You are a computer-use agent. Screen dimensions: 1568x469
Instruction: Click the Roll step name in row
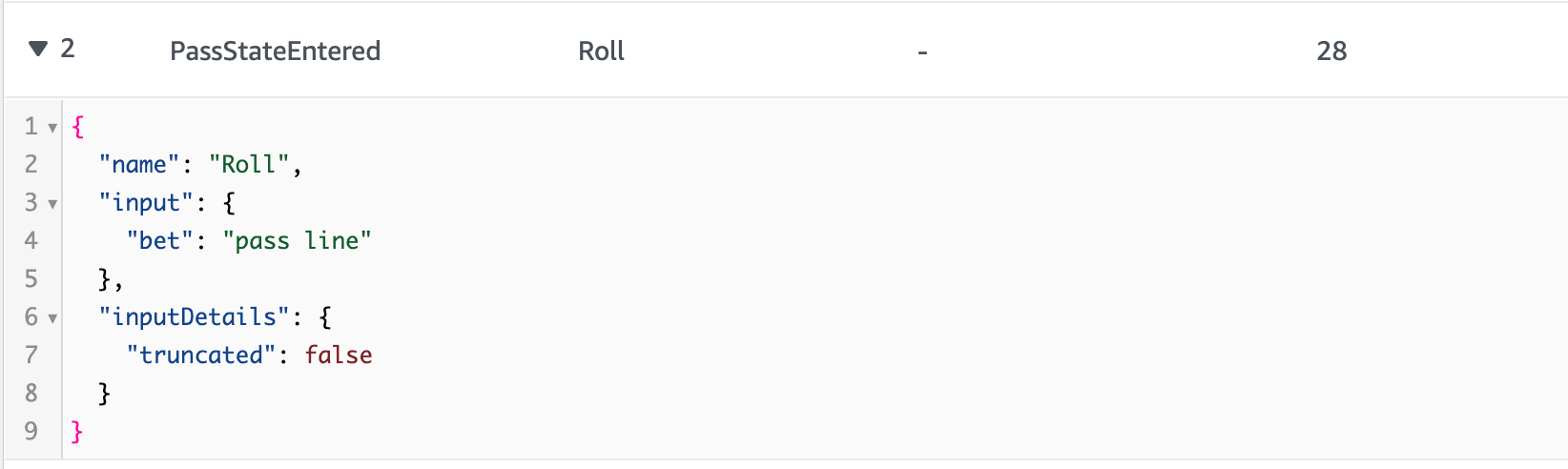[601, 51]
